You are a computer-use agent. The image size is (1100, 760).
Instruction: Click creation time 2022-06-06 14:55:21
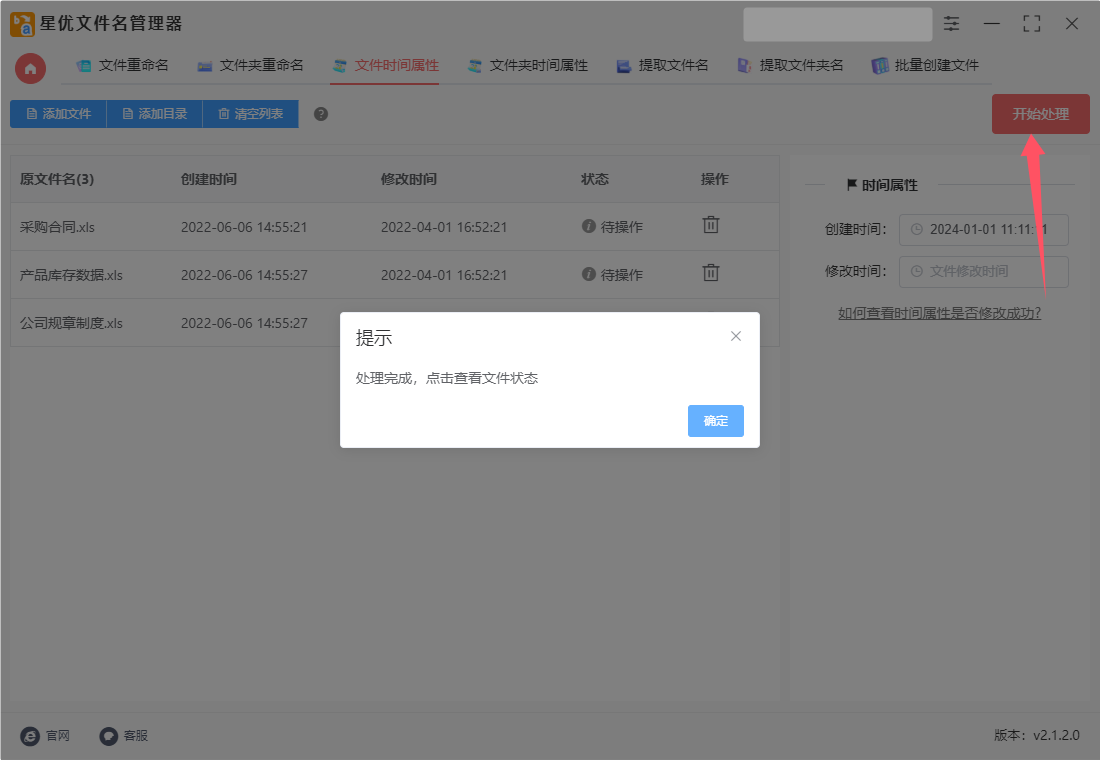point(244,227)
